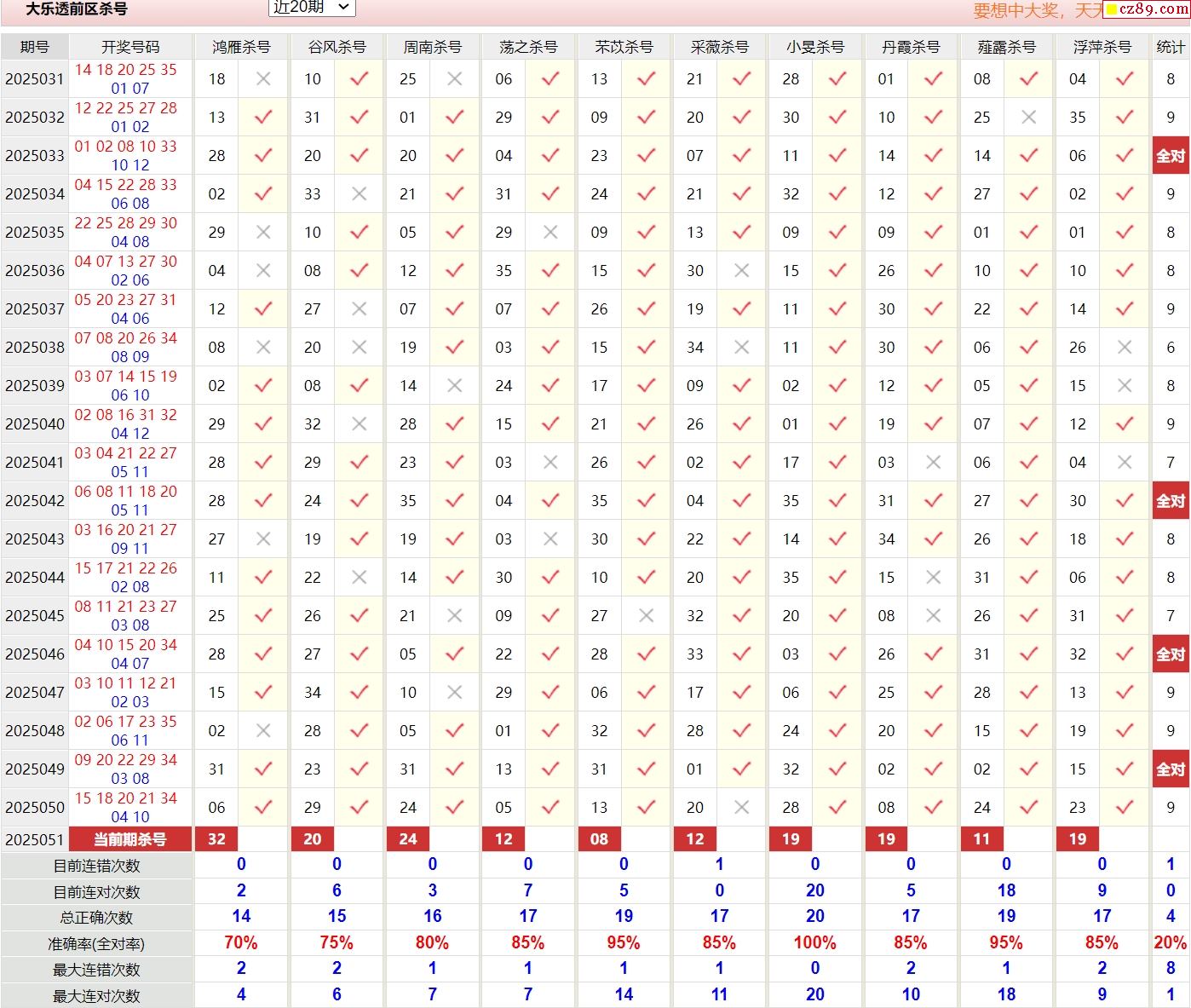Select the 统计 column header
Viewport: 1191px width, 1008px height.
coord(1171,47)
